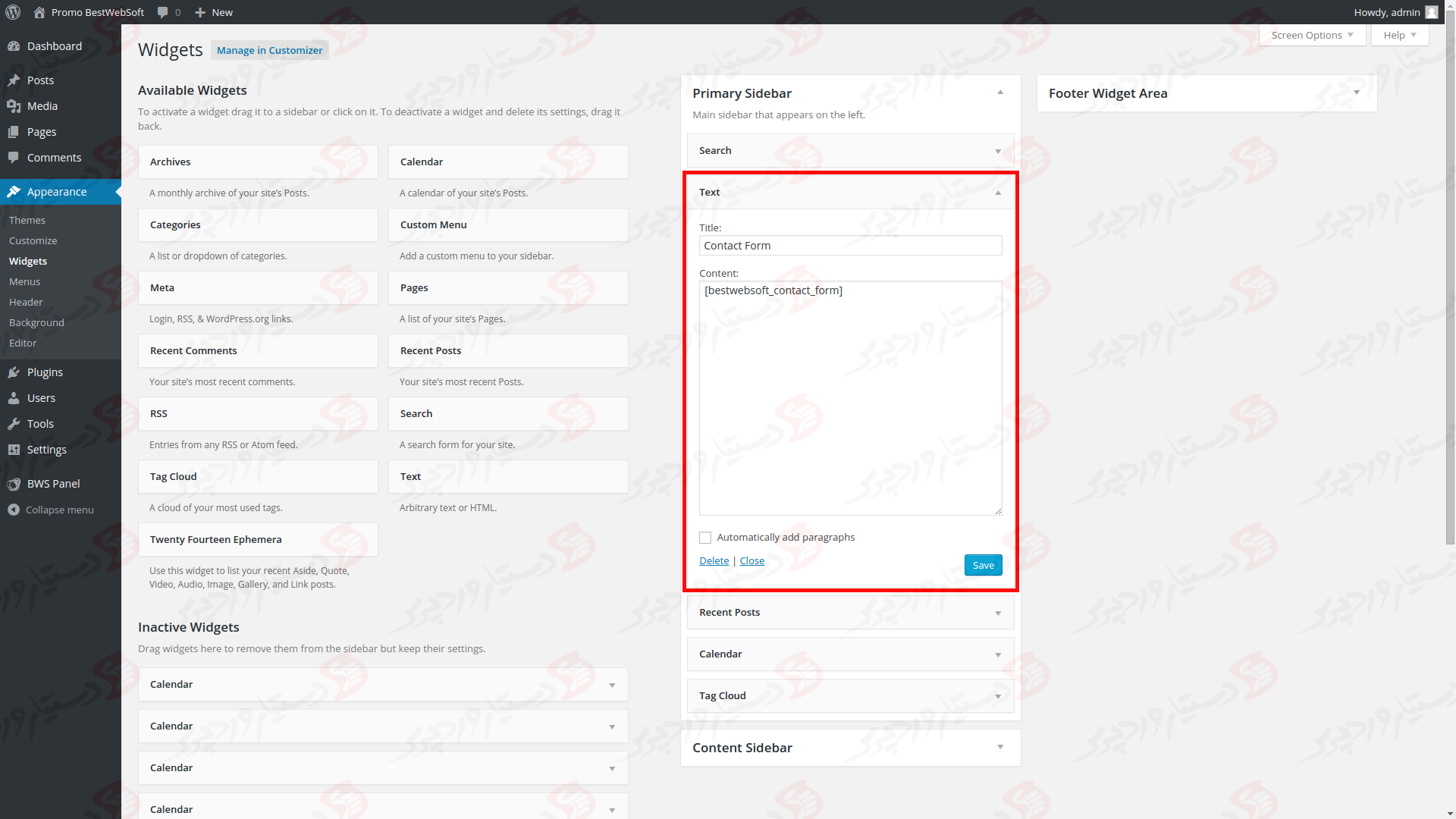The height and width of the screenshot is (819, 1456).
Task: Click the Users menu icon
Action: click(13, 397)
